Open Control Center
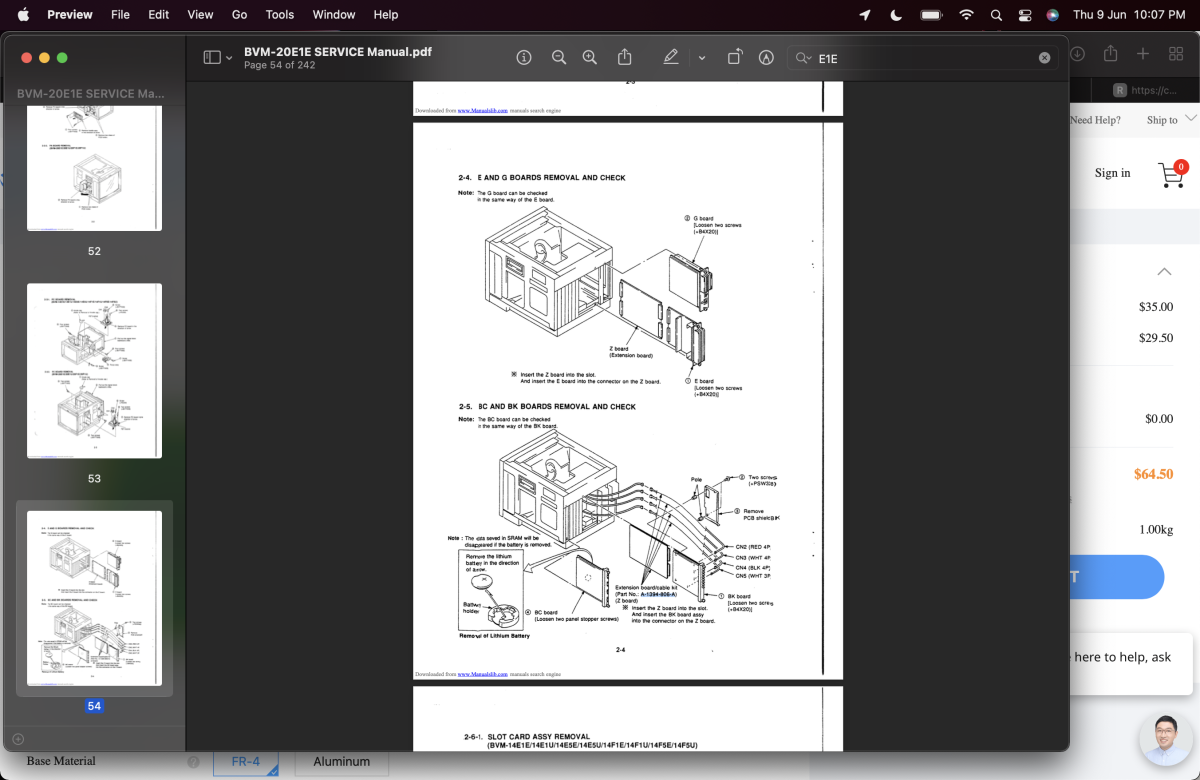Image resolution: width=1200 pixels, height=780 pixels. tap(1025, 14)
